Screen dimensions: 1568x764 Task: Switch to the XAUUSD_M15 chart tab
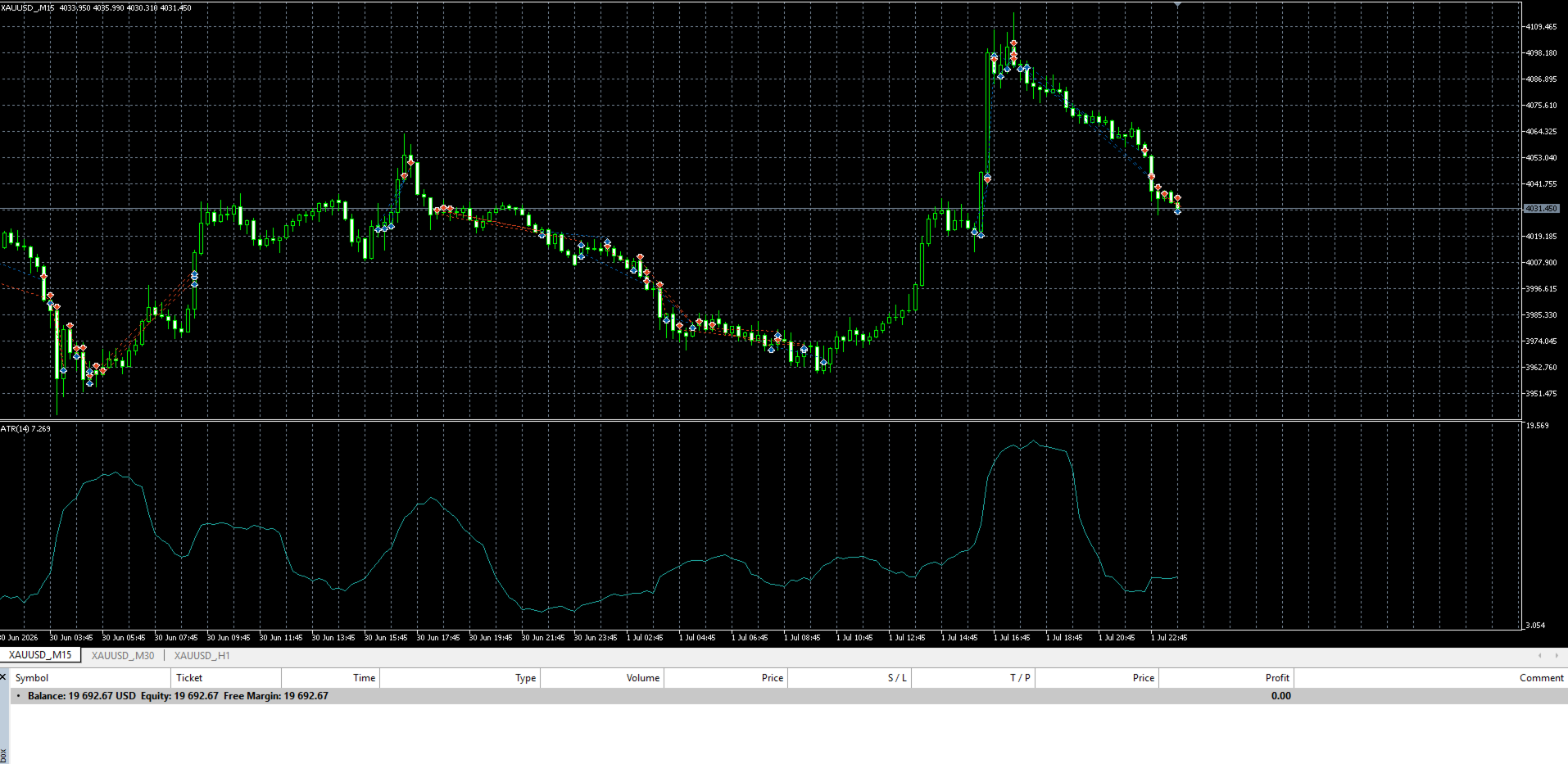(40, 655)
